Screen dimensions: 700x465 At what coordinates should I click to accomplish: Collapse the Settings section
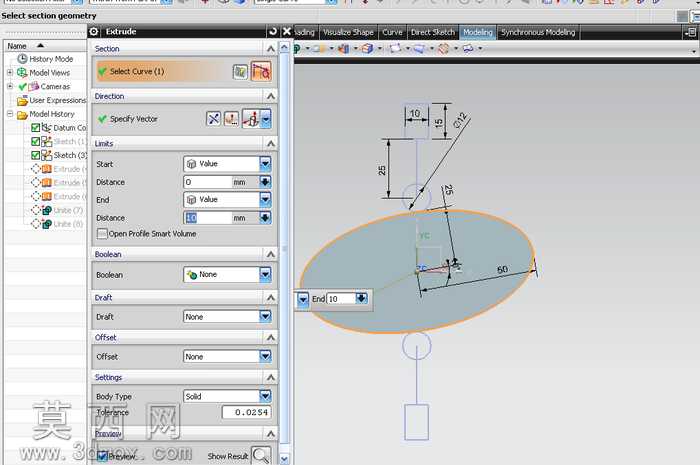click(x=271, y=378)
